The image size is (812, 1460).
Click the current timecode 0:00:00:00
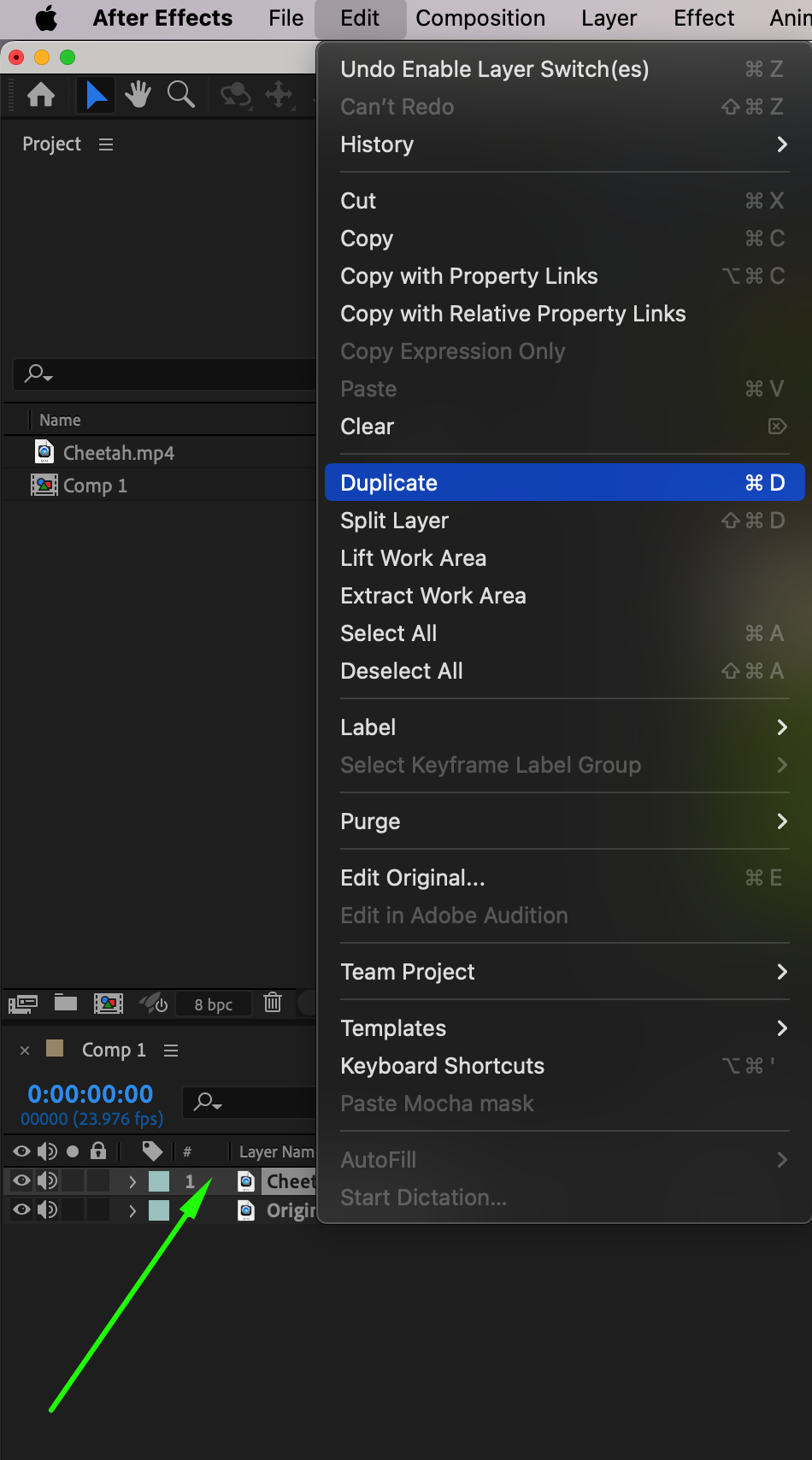[x=91, y=1094]
